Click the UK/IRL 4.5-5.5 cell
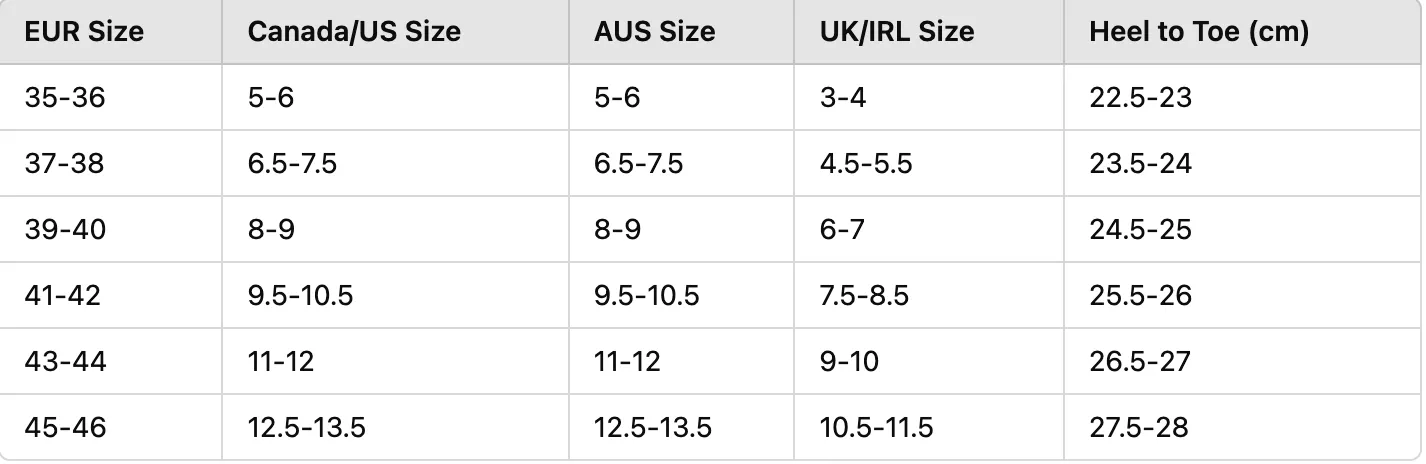The width and height of the screenshot is (1426, 464). (x=930, y=163)
